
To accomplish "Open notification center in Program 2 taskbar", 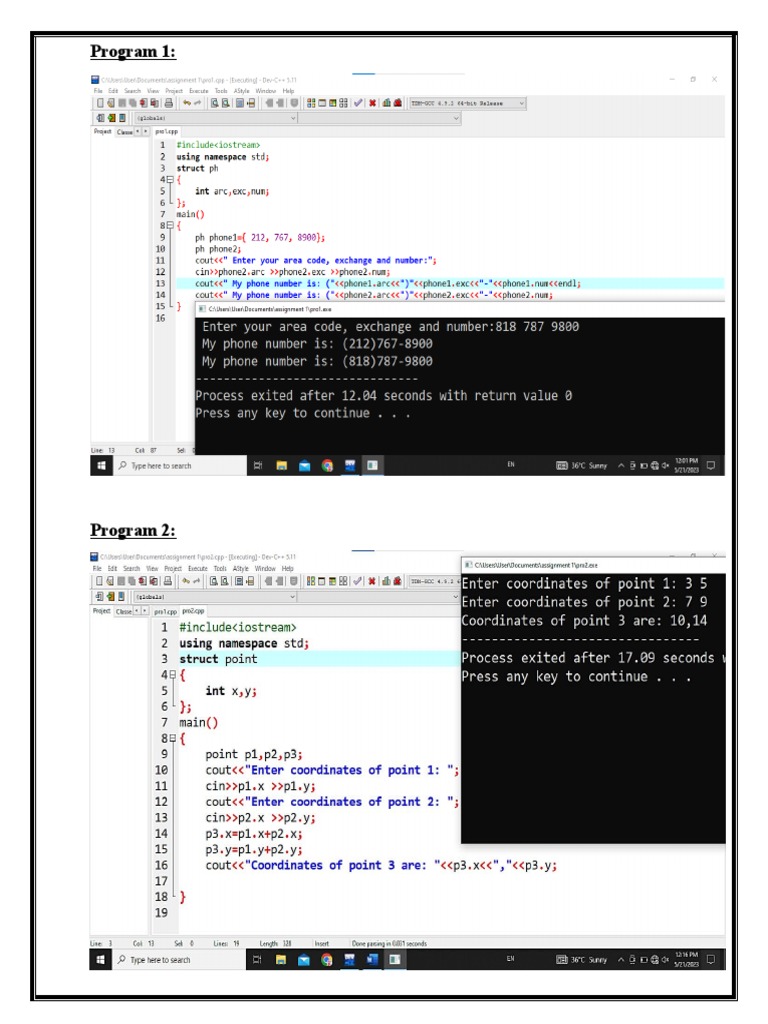I will tap(711, 959).
